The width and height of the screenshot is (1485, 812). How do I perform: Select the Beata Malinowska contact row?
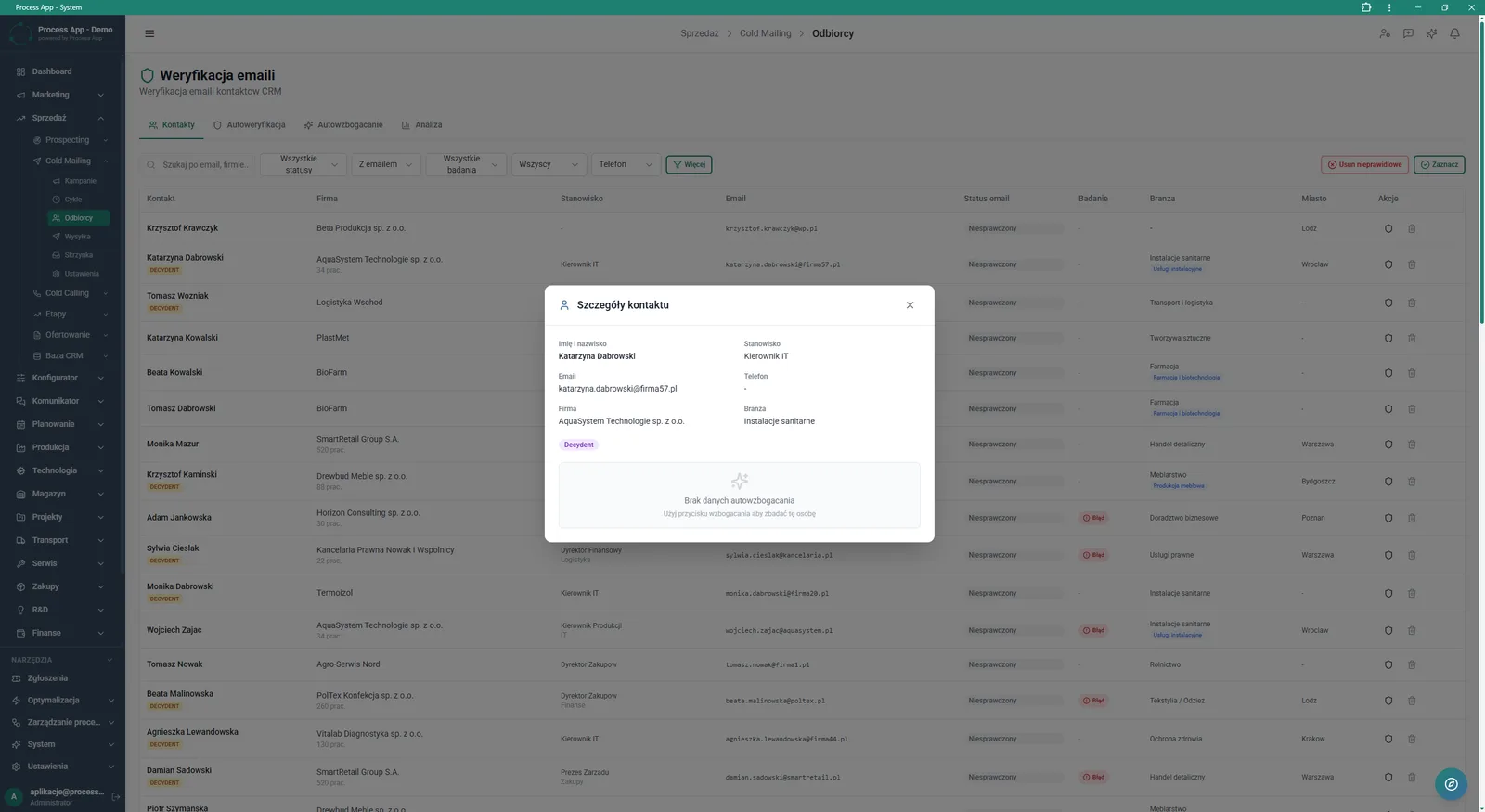pos(802,701)
